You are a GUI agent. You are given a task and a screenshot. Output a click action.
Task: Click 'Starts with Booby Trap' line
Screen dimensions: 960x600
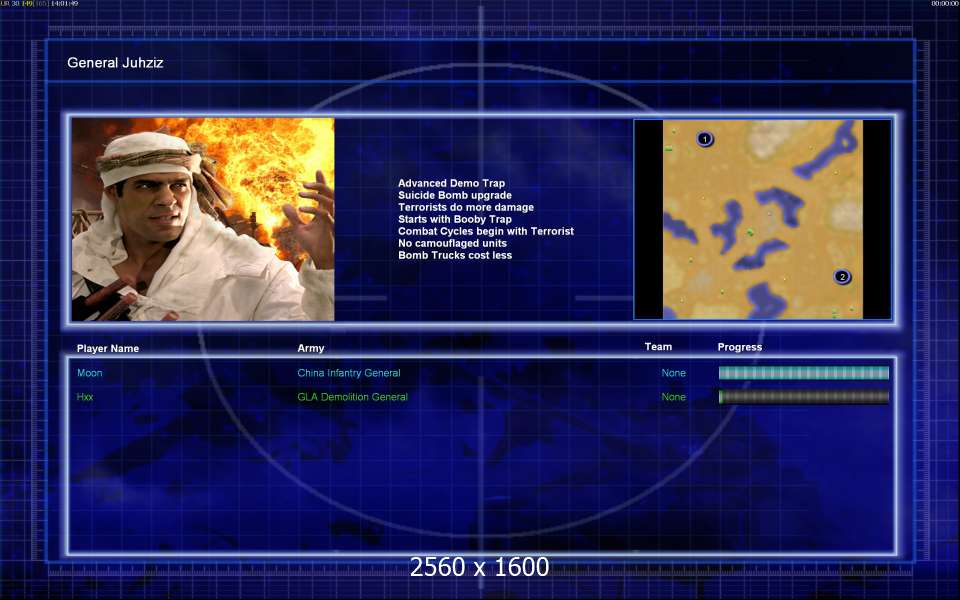[455, 219]
